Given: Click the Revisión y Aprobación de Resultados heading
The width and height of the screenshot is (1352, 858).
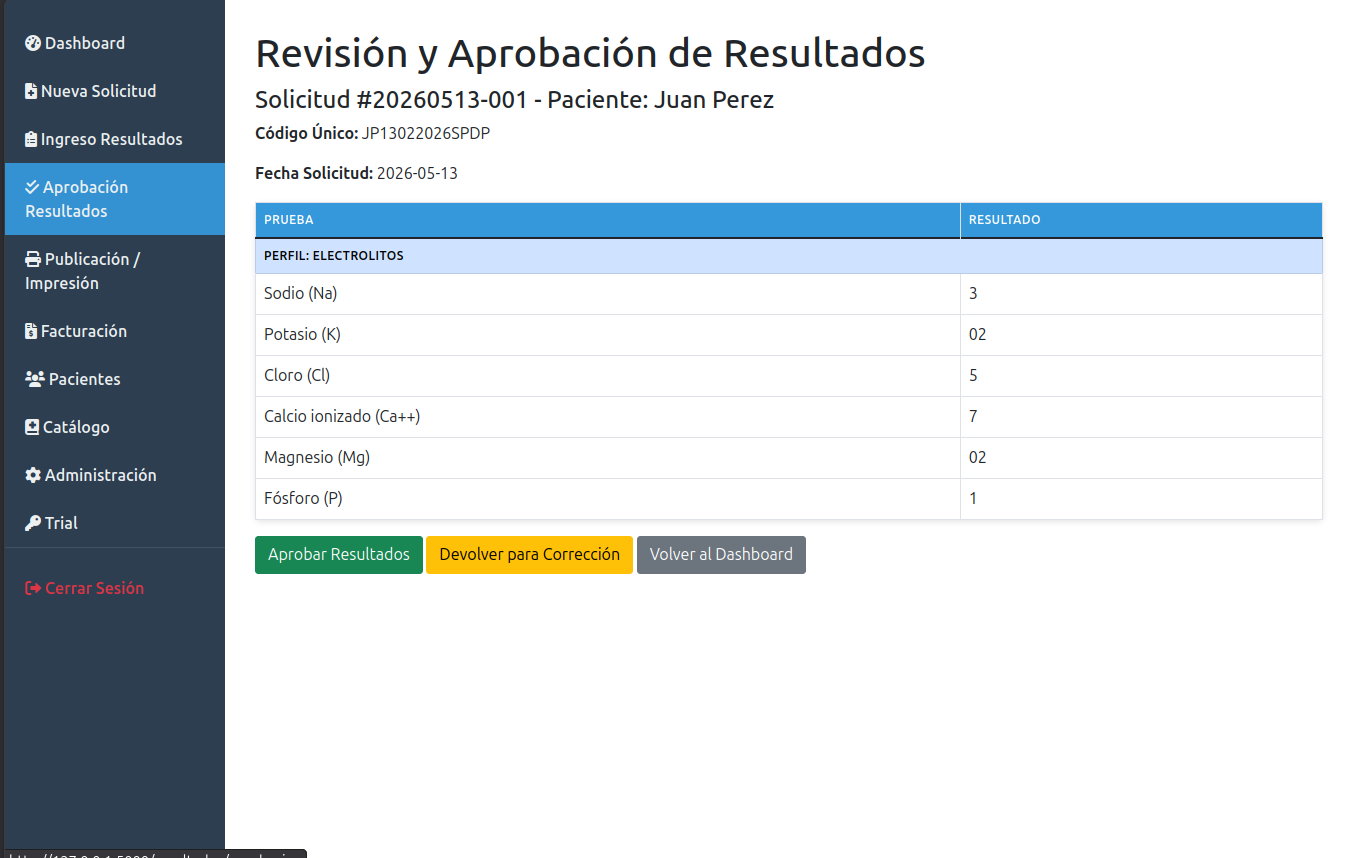Looking at the screenshot, I should pyautogui.click(x=590, y=53).
